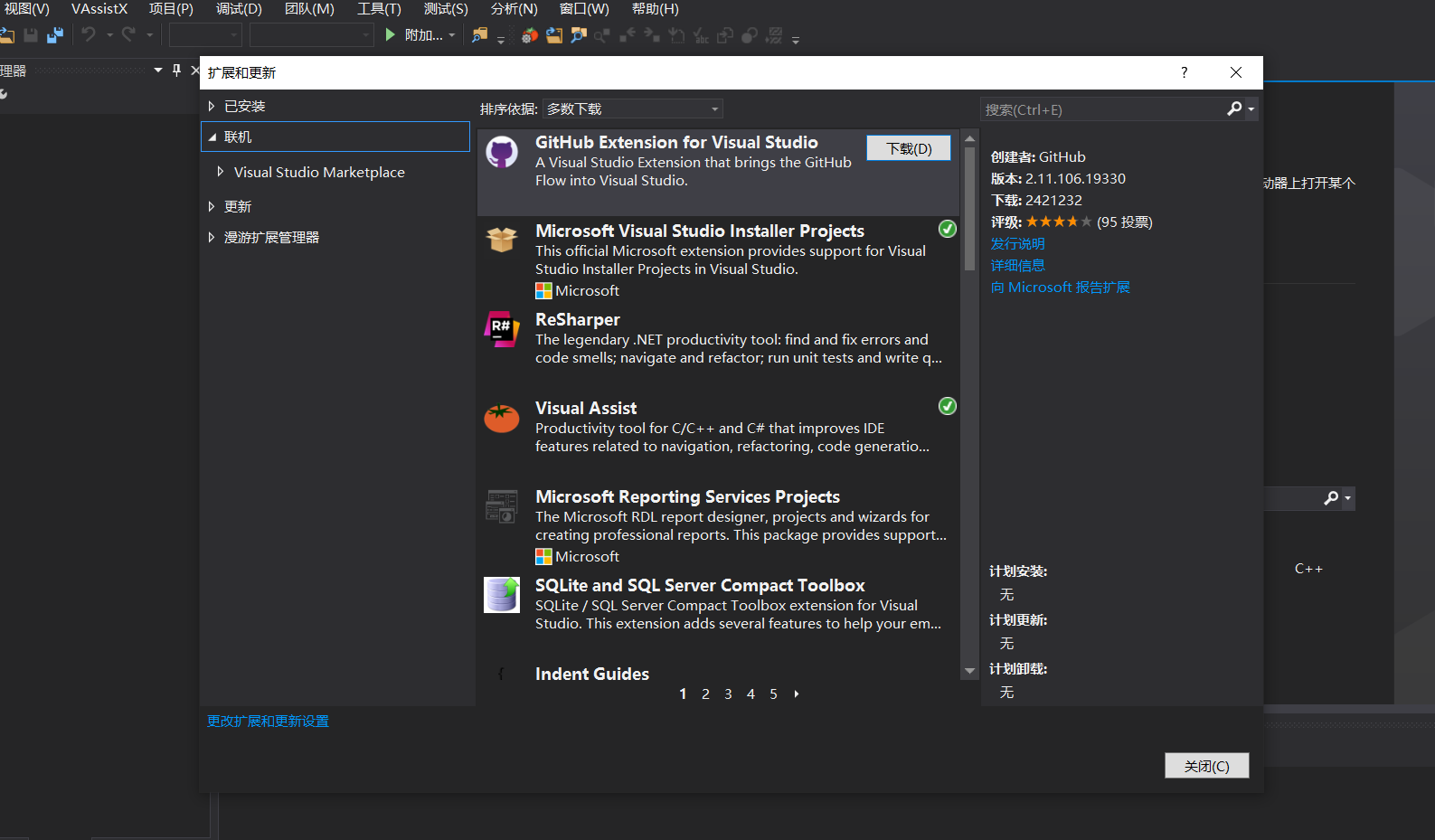Open the 附加 dropdown arrow
Image resolution: width=1435 pixels, height=840 pixels.
pyautogui.click(x=451, y=35)
